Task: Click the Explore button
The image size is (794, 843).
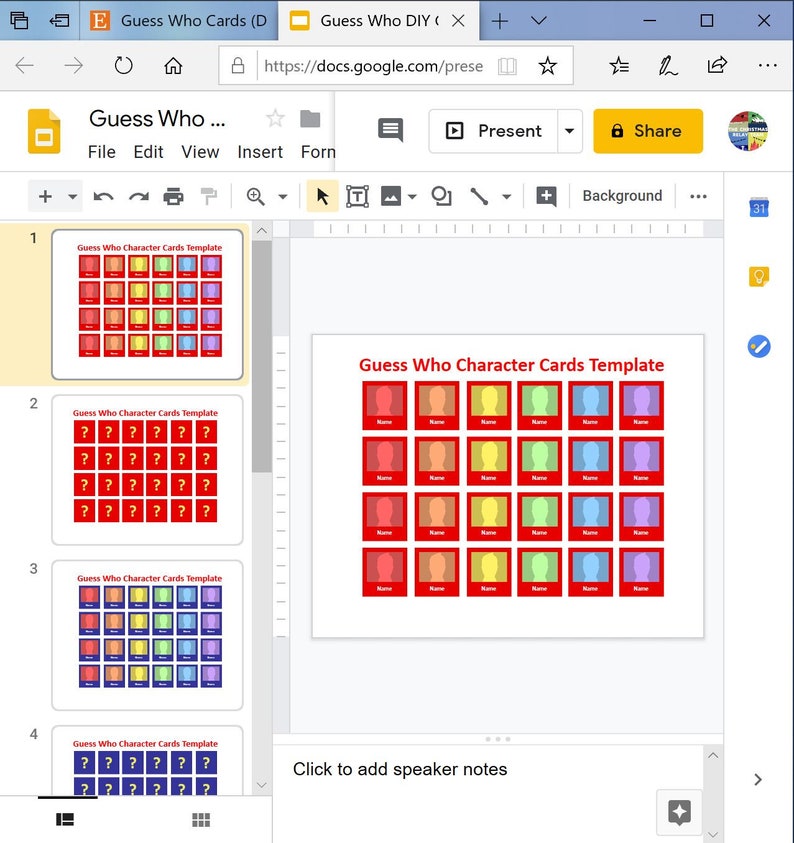Action: (679, 812)
